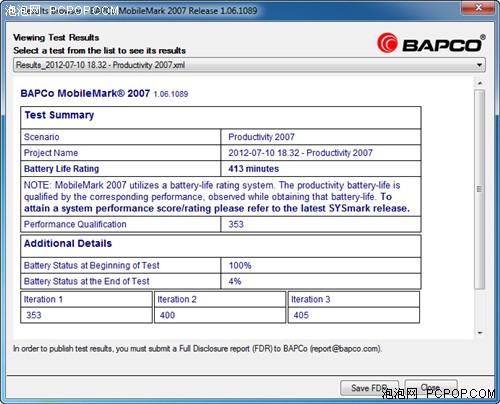Click the vertical scrollbar thumb
500x404 pixels.
tap(480, 189)
